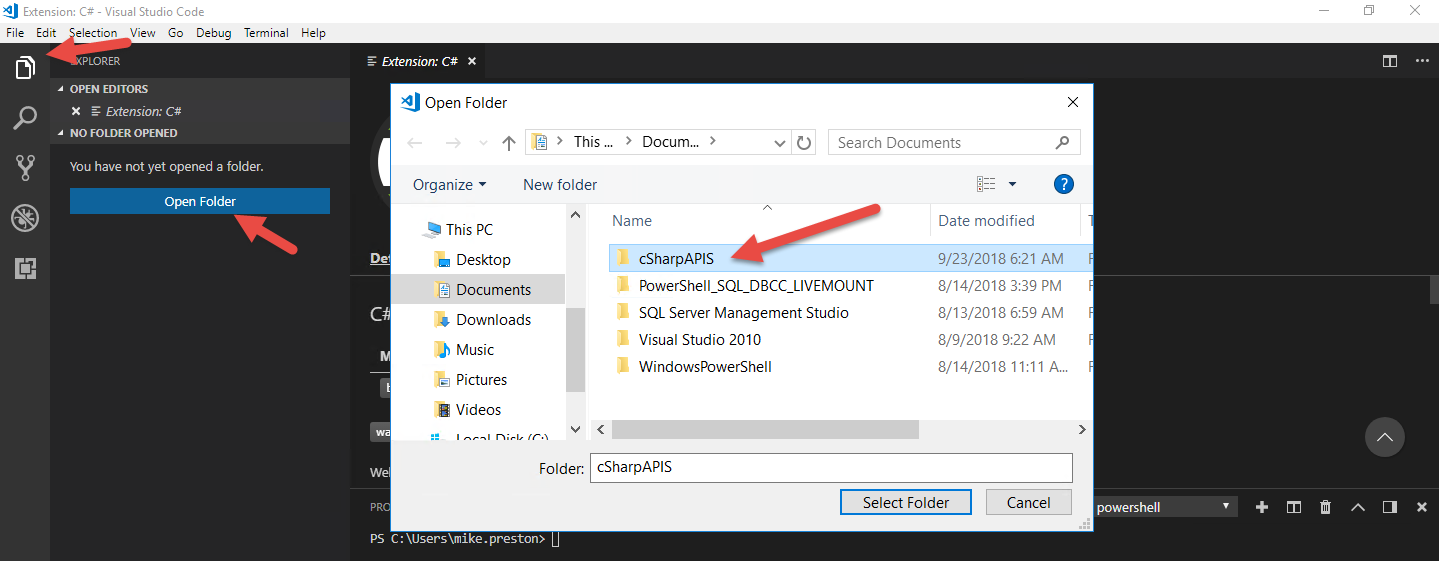Open the view options dropdown arrow

(x=1012, y=184)
